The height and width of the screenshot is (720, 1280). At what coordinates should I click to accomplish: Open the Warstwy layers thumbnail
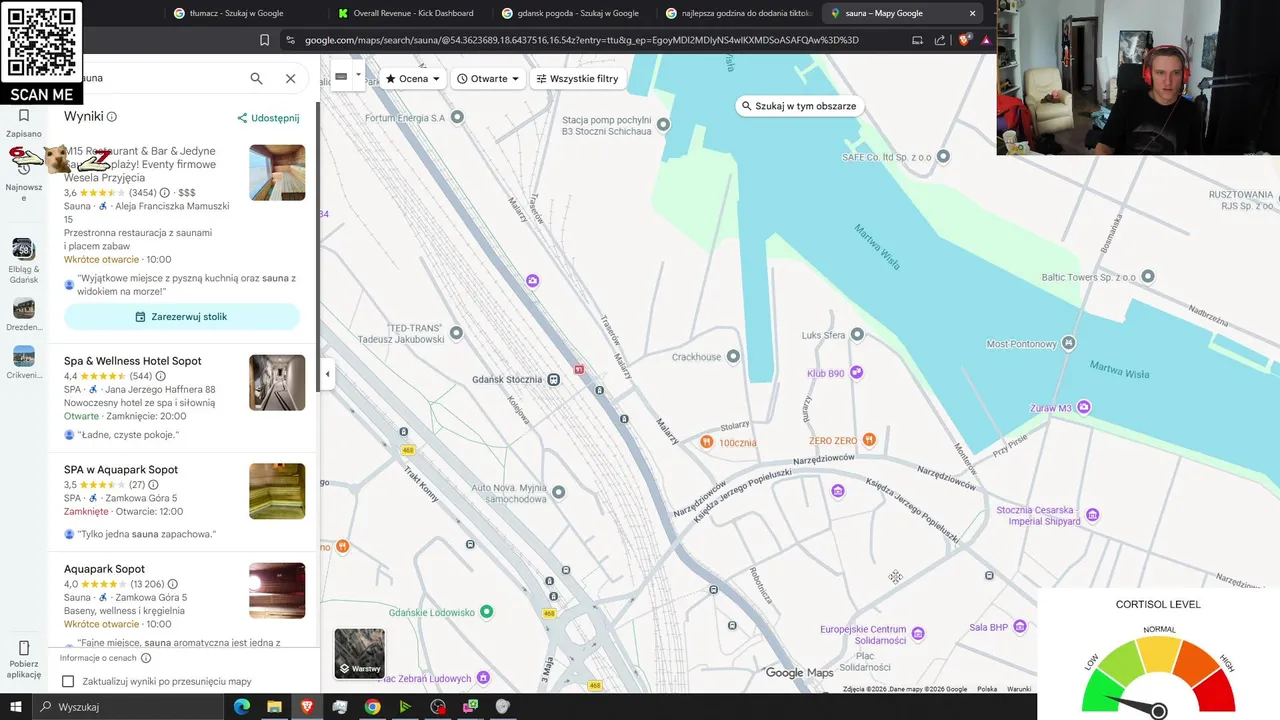coord(359,653)
